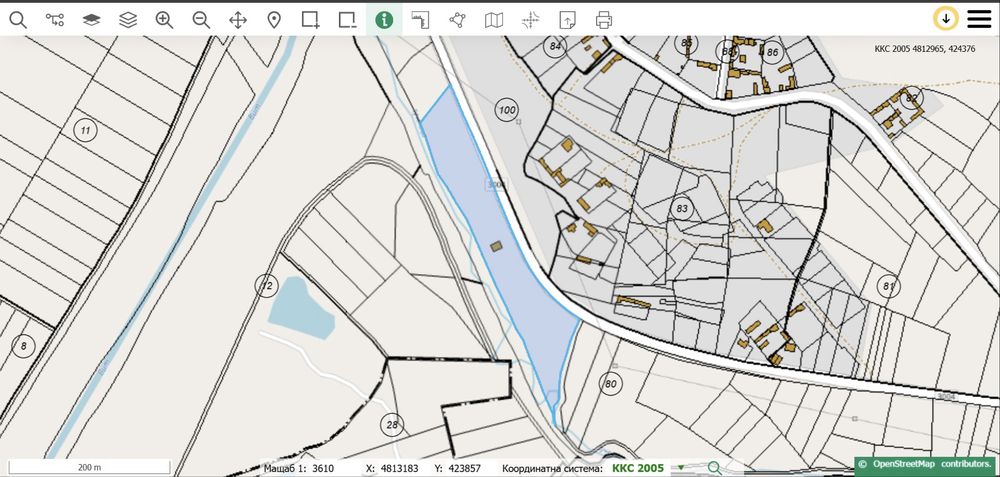
Task: Click the folded map icon
Action: tap(494, 20)
